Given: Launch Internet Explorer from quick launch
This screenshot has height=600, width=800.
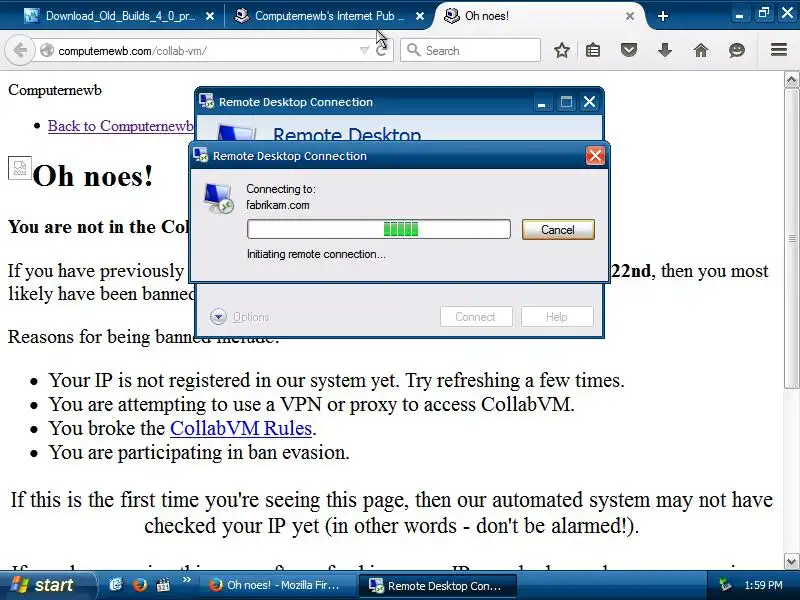Looking at the screenshot, I should pyautogui.click(x=116, y=585).
